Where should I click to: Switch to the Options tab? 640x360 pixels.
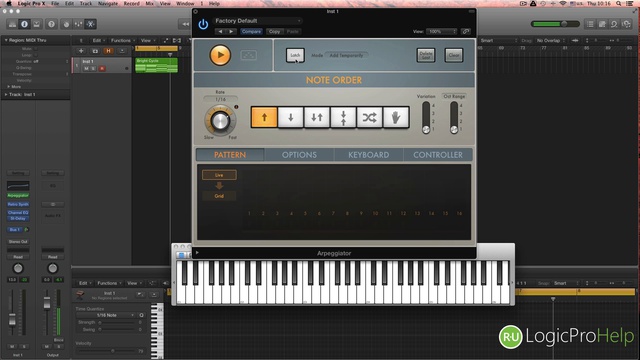pyautogui.click(x=299, y=155)
